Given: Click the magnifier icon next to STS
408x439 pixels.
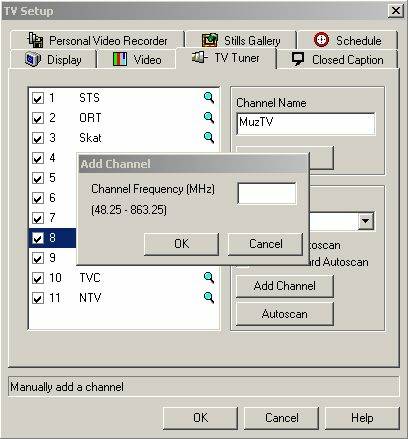Looking at the screenshot, I should 209,98.
